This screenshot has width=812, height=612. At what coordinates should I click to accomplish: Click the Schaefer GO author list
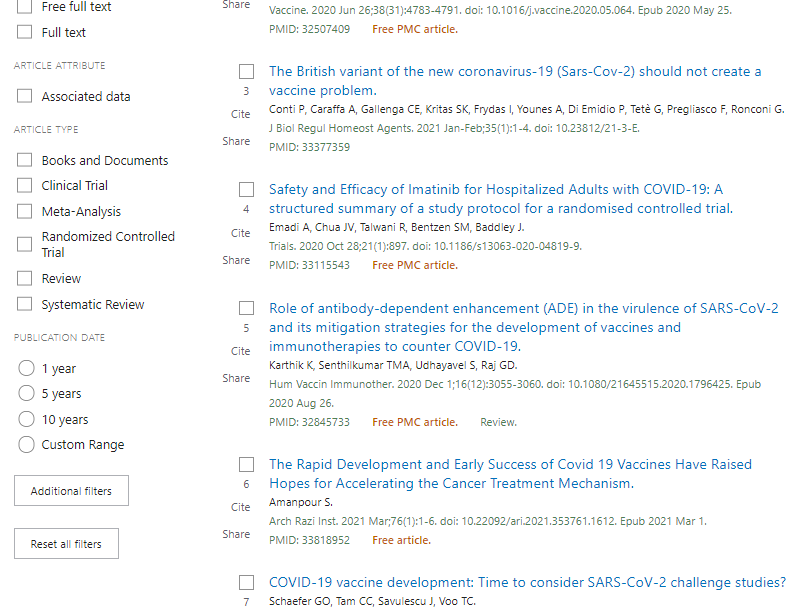pos(372,601)
